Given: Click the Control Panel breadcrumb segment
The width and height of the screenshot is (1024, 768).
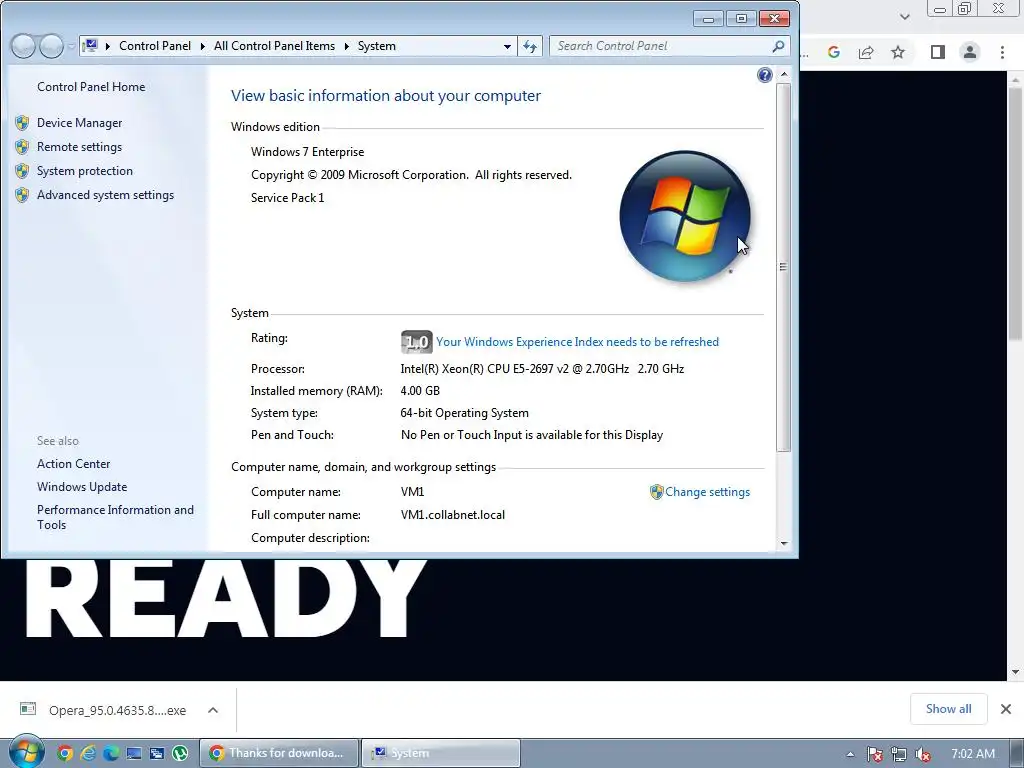Looking at the screenshot, I should tap(155, 46).
